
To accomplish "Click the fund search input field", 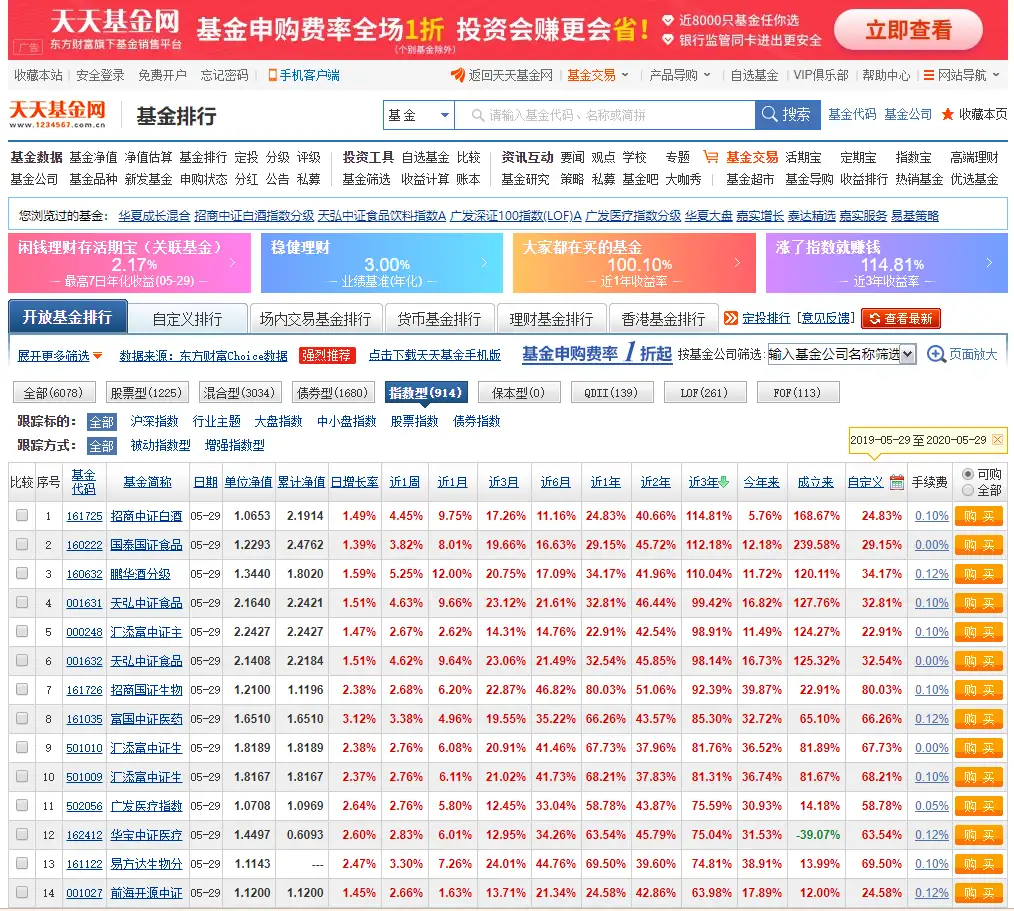I will tap(605, 115).
